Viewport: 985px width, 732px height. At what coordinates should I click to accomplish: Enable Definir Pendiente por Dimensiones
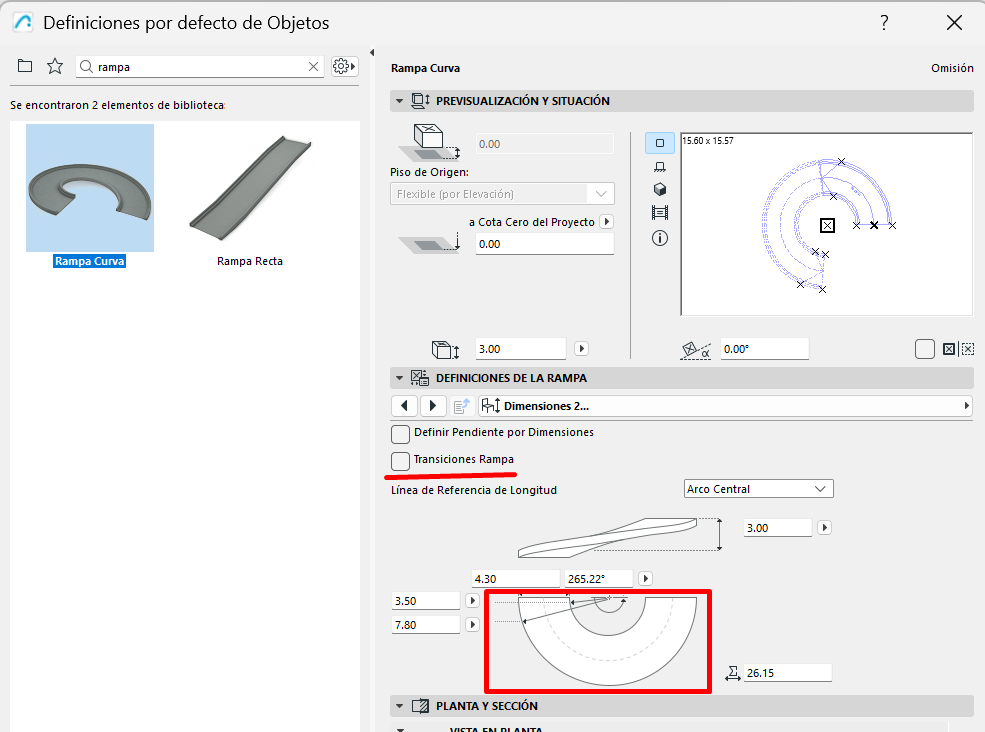click(400, 434)
